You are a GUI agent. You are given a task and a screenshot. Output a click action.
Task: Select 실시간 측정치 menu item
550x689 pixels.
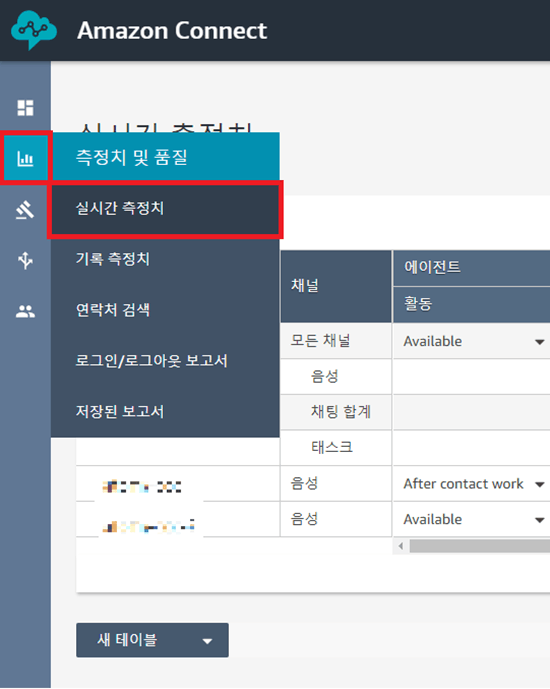pos(165,208)
